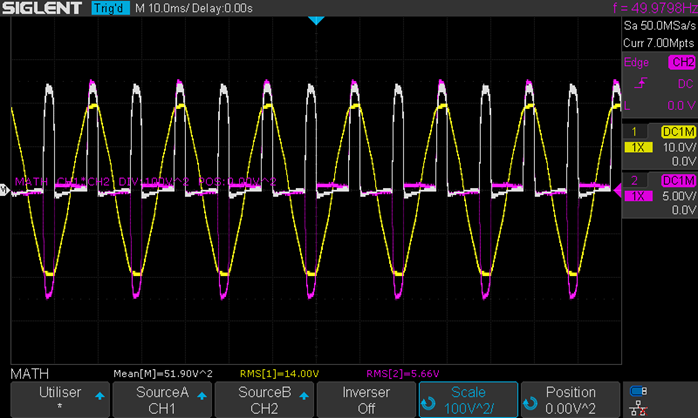Click the trigger coupling DC label
Viewport: 699px width, 419px height.
[685, 84]
